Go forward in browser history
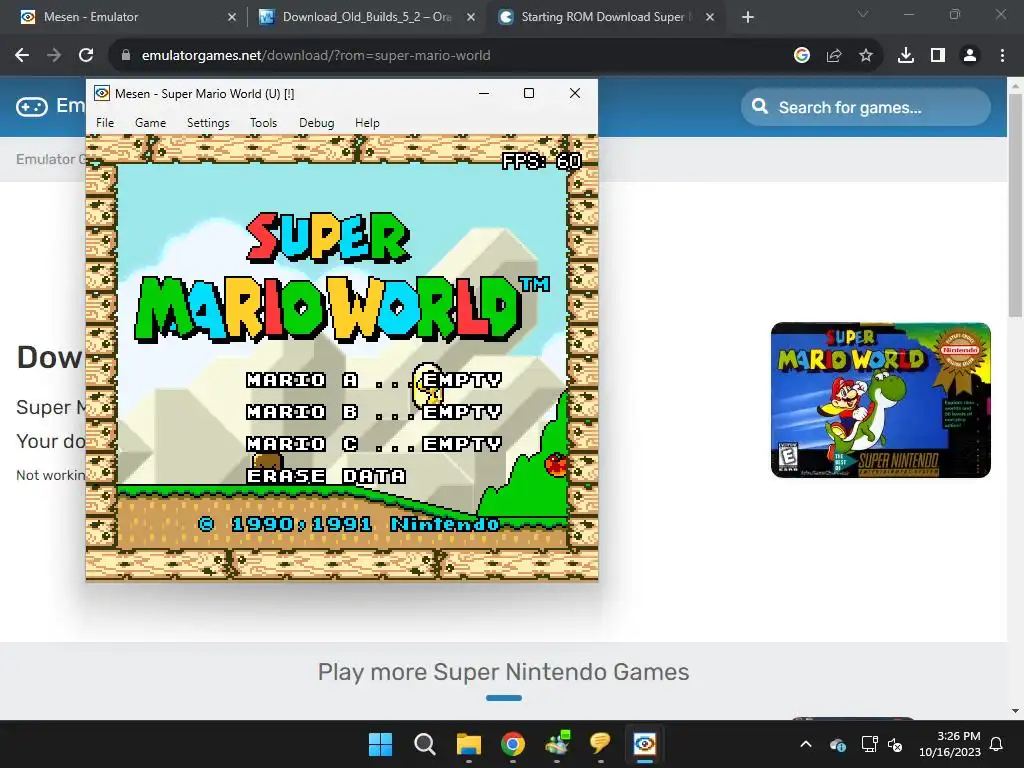 pyautogui.click(x=54, y=56)
